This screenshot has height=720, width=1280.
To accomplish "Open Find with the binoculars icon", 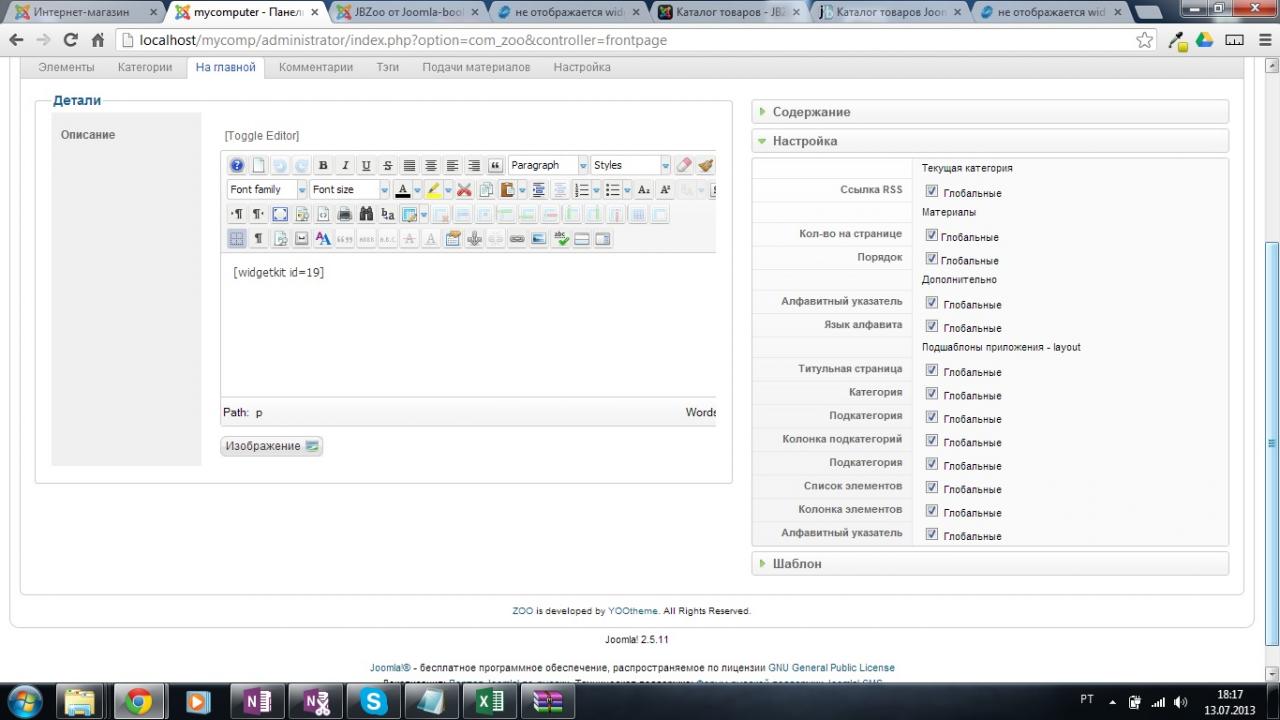I will click(366, 214).
